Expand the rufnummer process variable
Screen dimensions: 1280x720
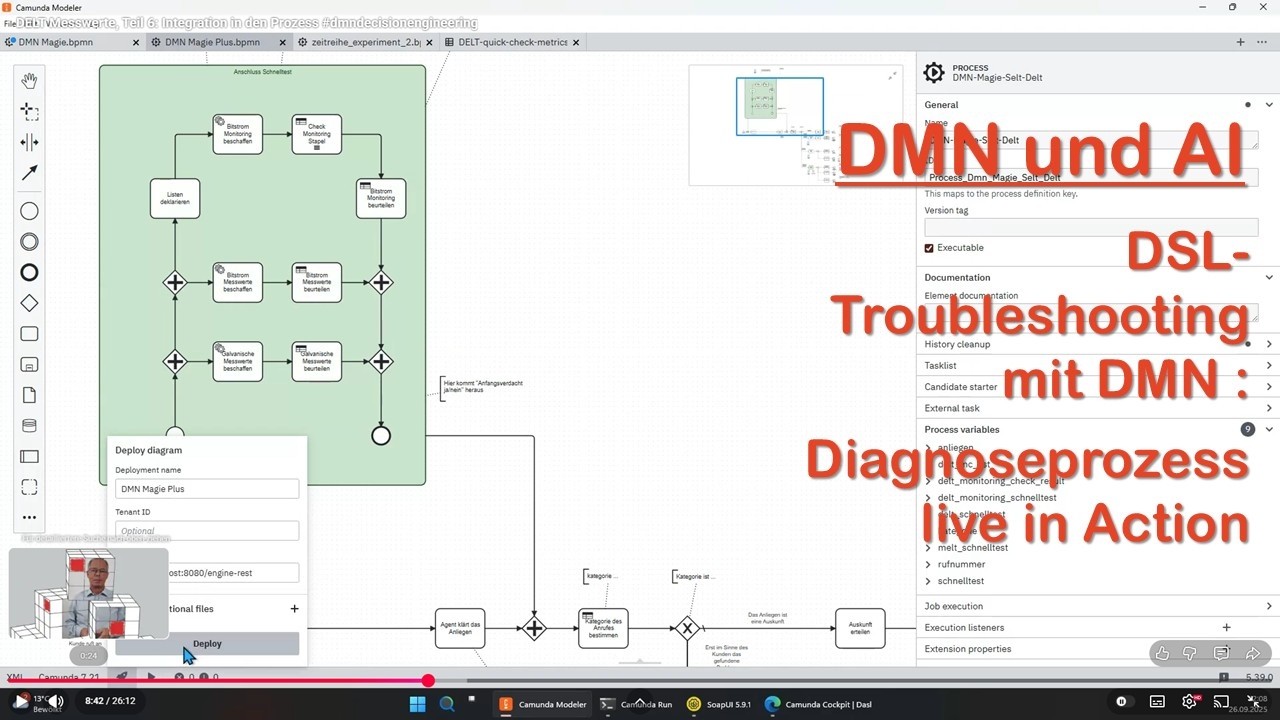[929, 564]
